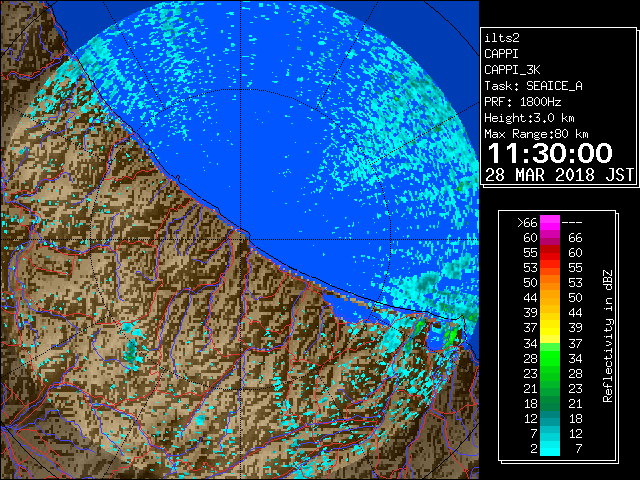Image resolution: width=640 pixels, height=480 pixels.
Task: Pick the red legend swatch for 55–60 dBZ
Action: pyautogui.click(x=550, y=253)
